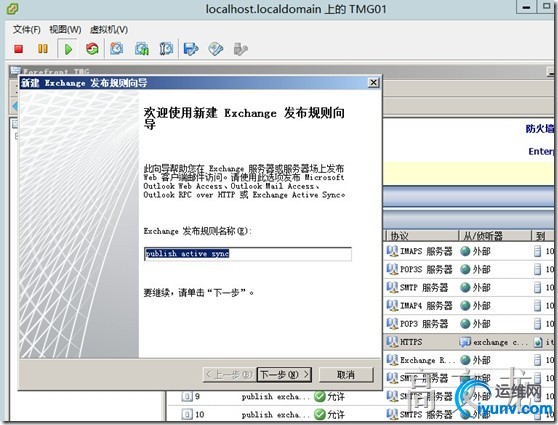The width and height of the screenshot is (558, 425).
Task: Stop the virtual machine with red square
Action: (x=19, y=49)
